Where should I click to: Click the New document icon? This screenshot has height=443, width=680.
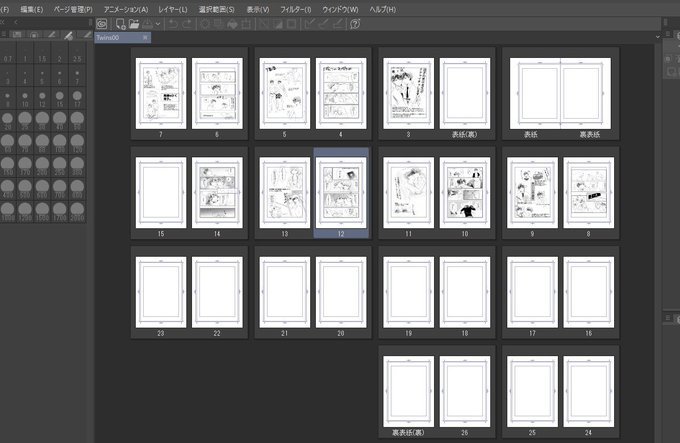click(x=120, y=23)
